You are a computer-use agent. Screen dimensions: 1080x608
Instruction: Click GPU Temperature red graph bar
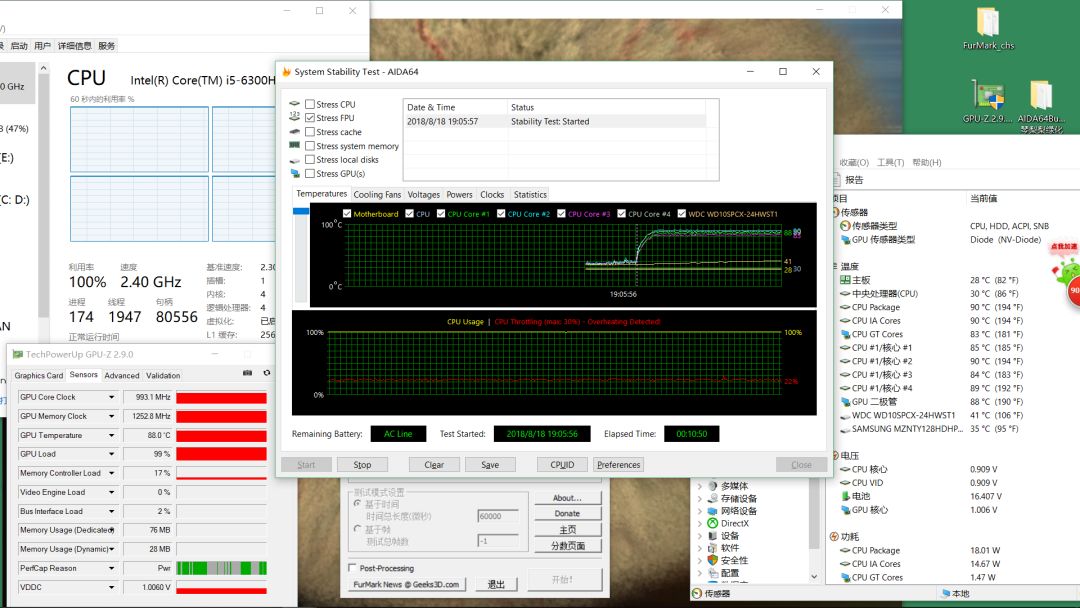[221, 435]
